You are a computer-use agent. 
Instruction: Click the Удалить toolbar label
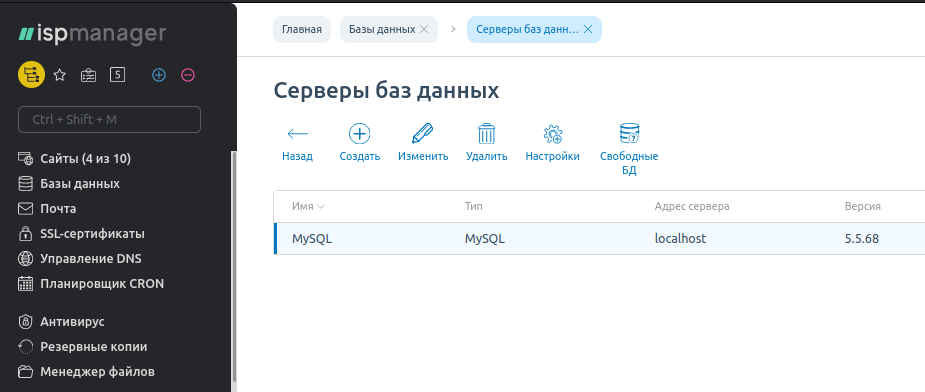pyautogui.click(x=487, y=156)
